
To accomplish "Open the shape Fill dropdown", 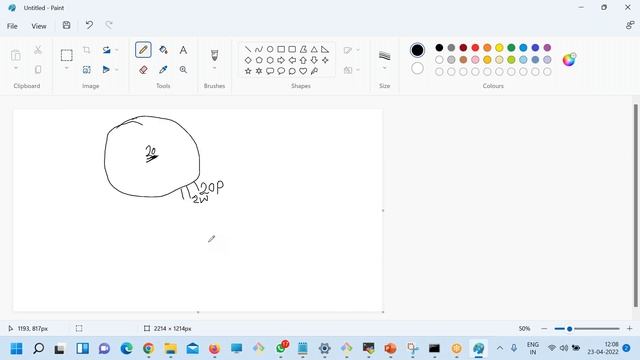I will [352, 70].
